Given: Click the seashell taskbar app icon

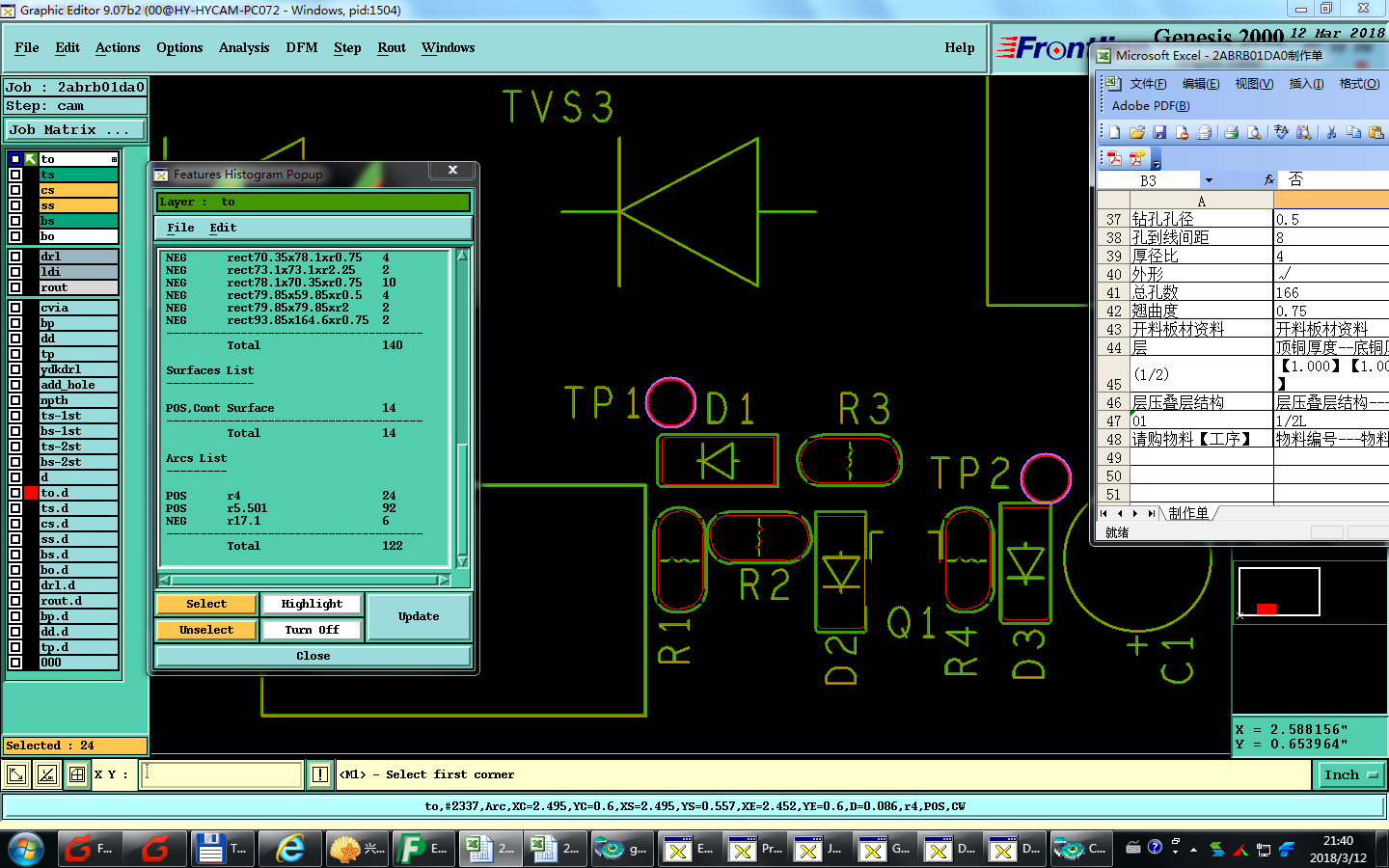Looking at the screenshot, I should pos(356,849).
